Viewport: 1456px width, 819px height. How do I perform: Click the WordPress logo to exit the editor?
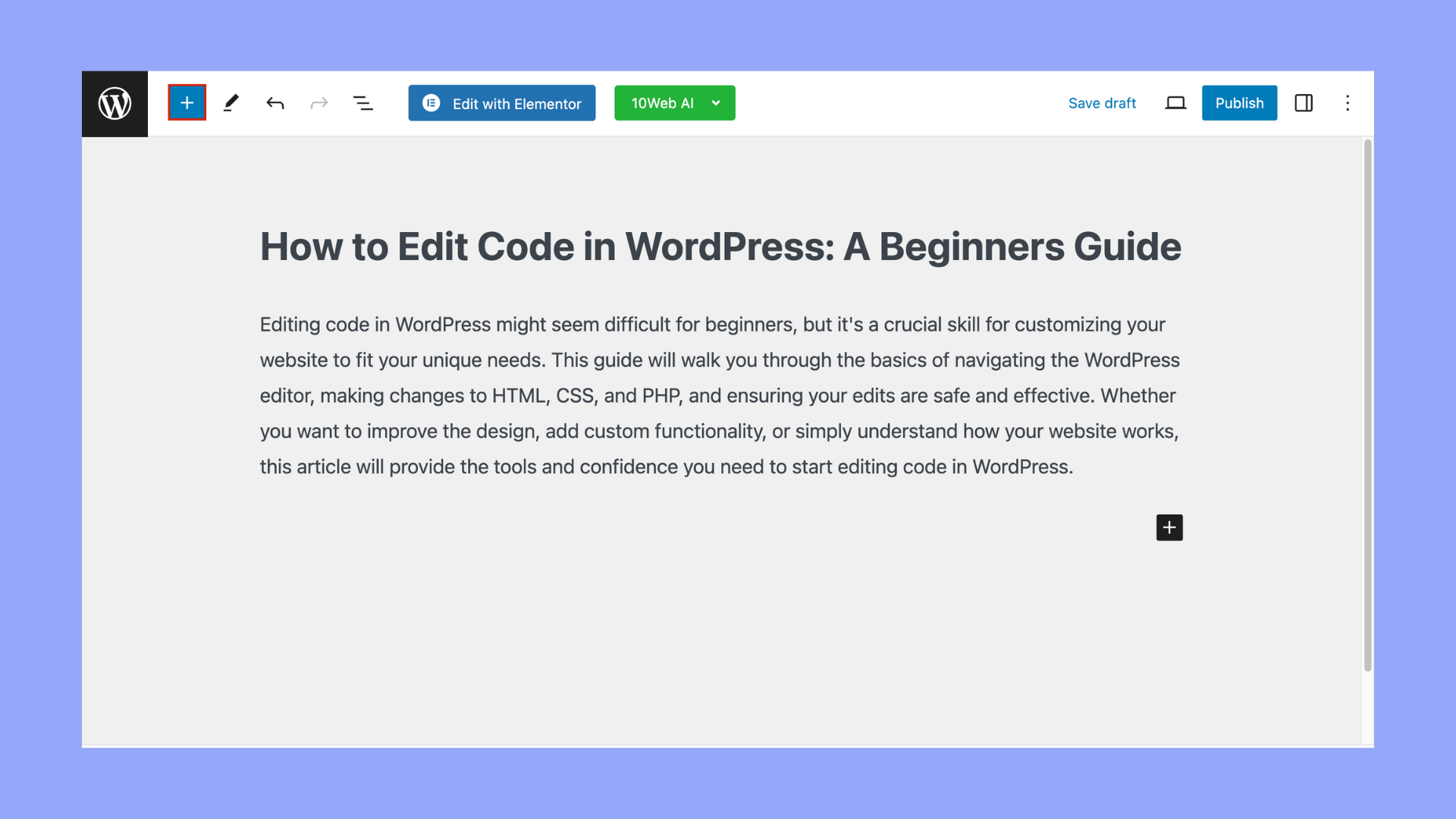pyautogui.click(x=115, y=104)
